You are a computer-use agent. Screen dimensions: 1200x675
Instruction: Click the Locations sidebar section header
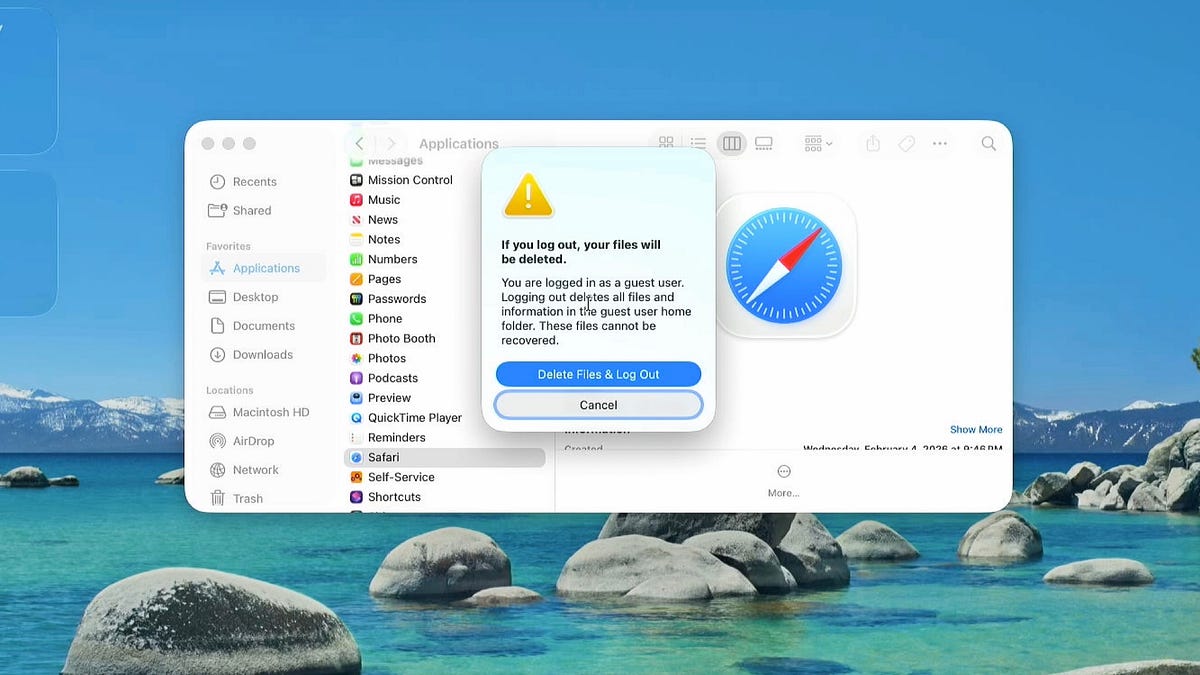tap(230, 390)
